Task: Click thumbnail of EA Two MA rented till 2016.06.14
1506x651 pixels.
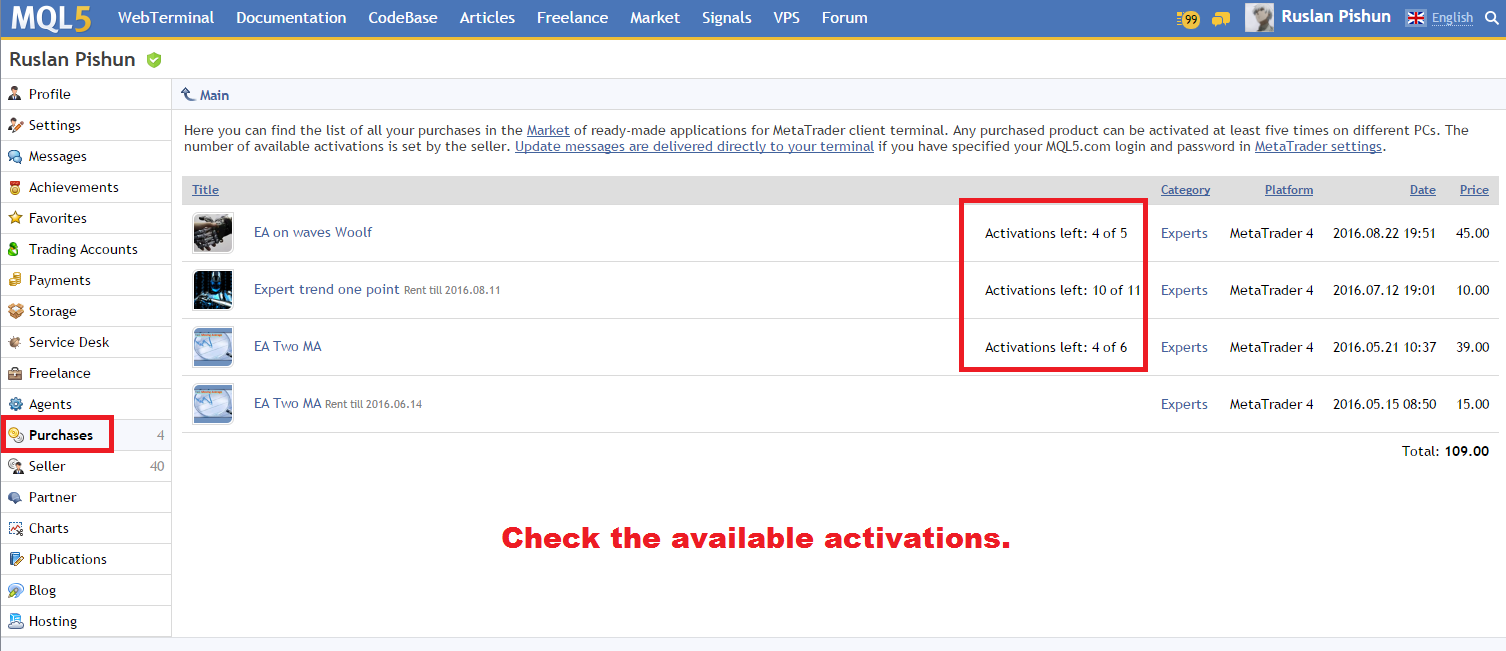Action: point(213,404)
